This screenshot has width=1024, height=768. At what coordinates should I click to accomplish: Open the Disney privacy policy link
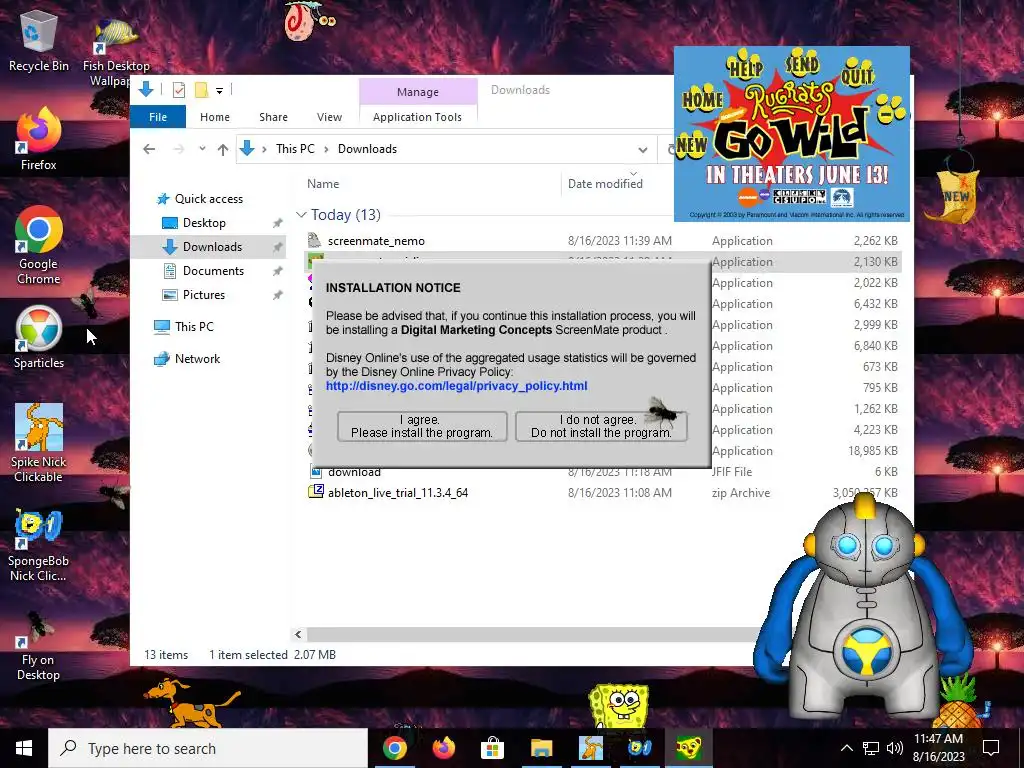pyautogui.click(x=456, y=386)
